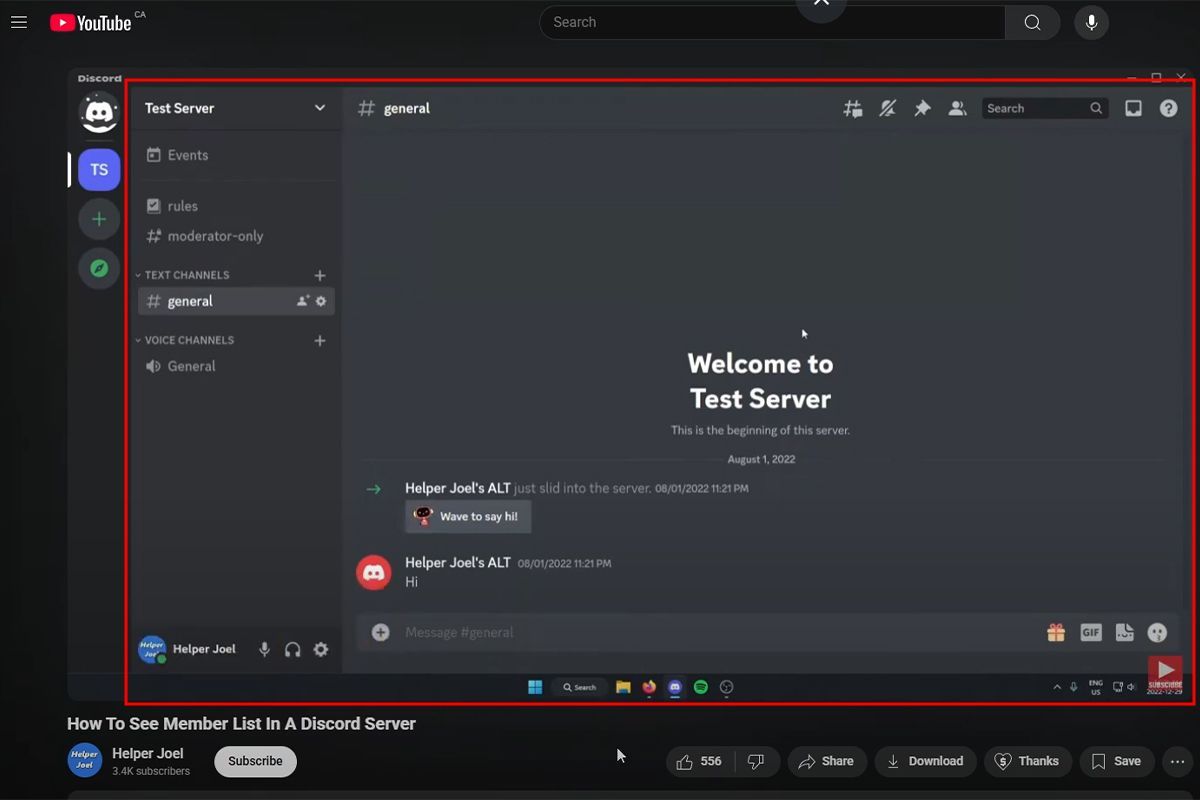This screenshot has width=1200, height=800.
Task: Open the Test Server dropdown menu
Action: point(320,108)
